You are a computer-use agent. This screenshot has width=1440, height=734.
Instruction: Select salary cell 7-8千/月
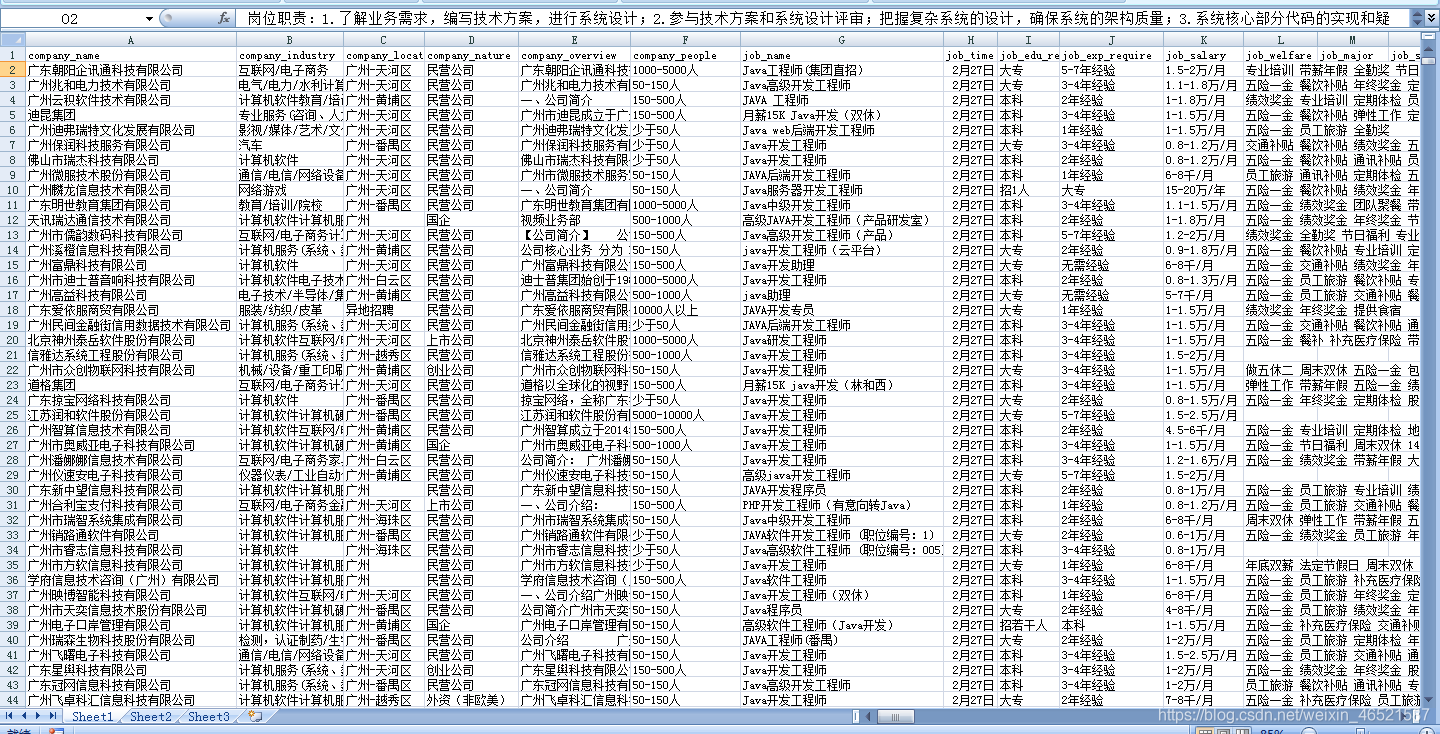1203,700
